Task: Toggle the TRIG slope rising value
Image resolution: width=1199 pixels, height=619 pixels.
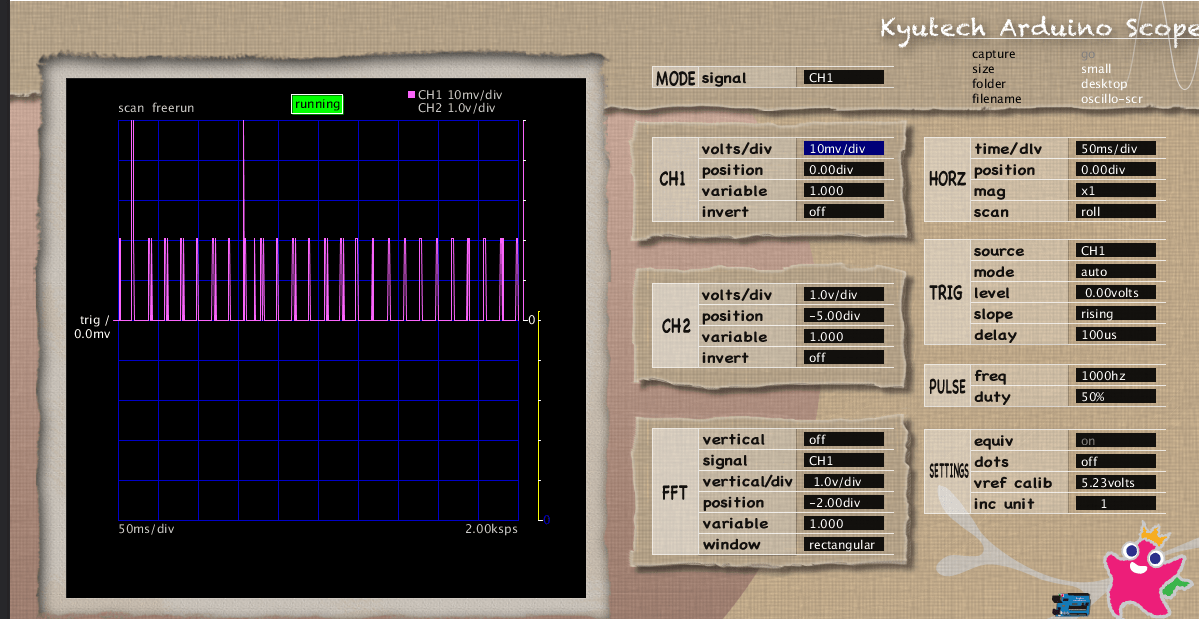Action: point(1116,313)
